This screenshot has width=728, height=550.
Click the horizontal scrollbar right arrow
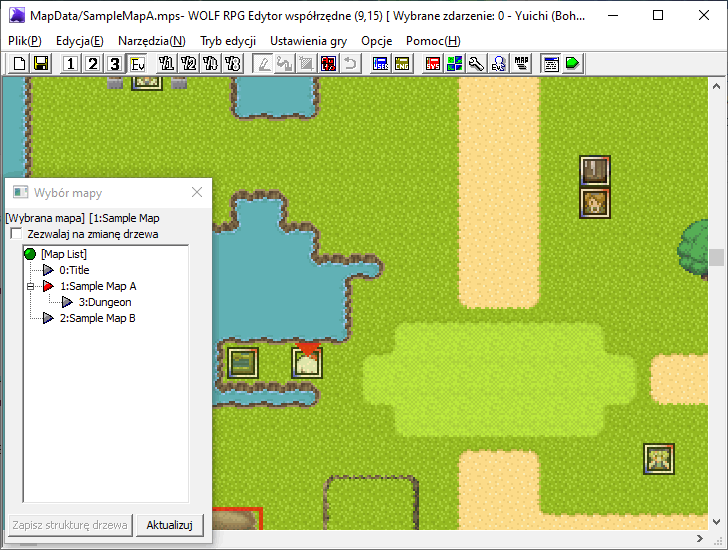(x=700, y=538)
